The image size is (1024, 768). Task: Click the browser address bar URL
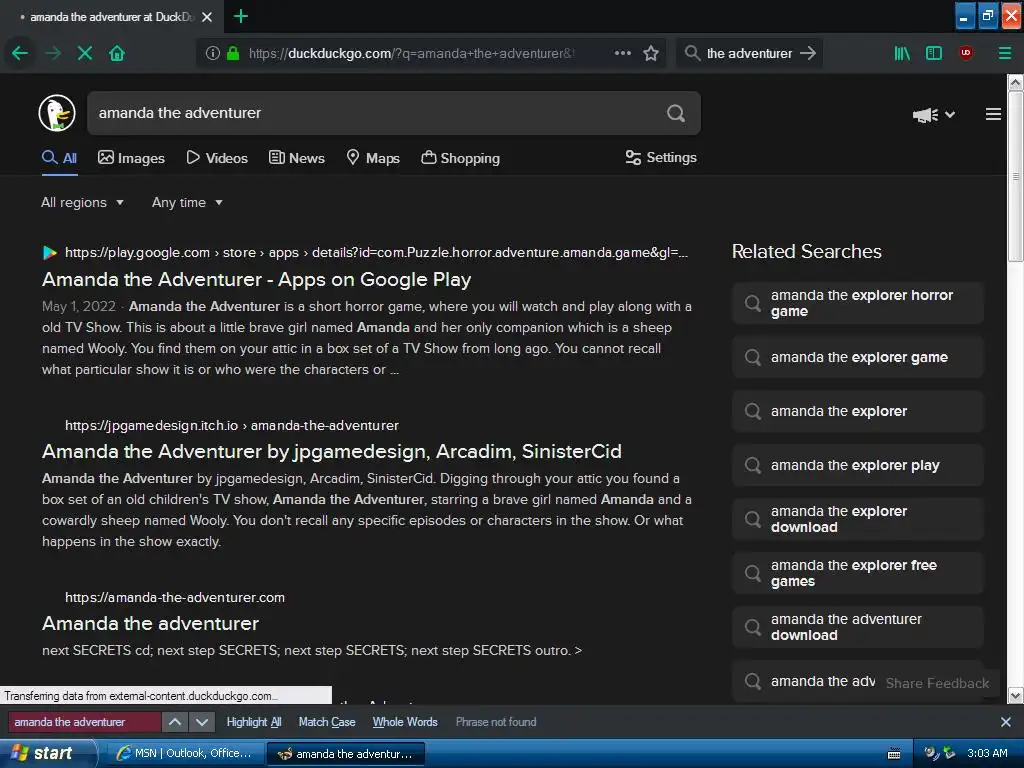coord(411,53)
